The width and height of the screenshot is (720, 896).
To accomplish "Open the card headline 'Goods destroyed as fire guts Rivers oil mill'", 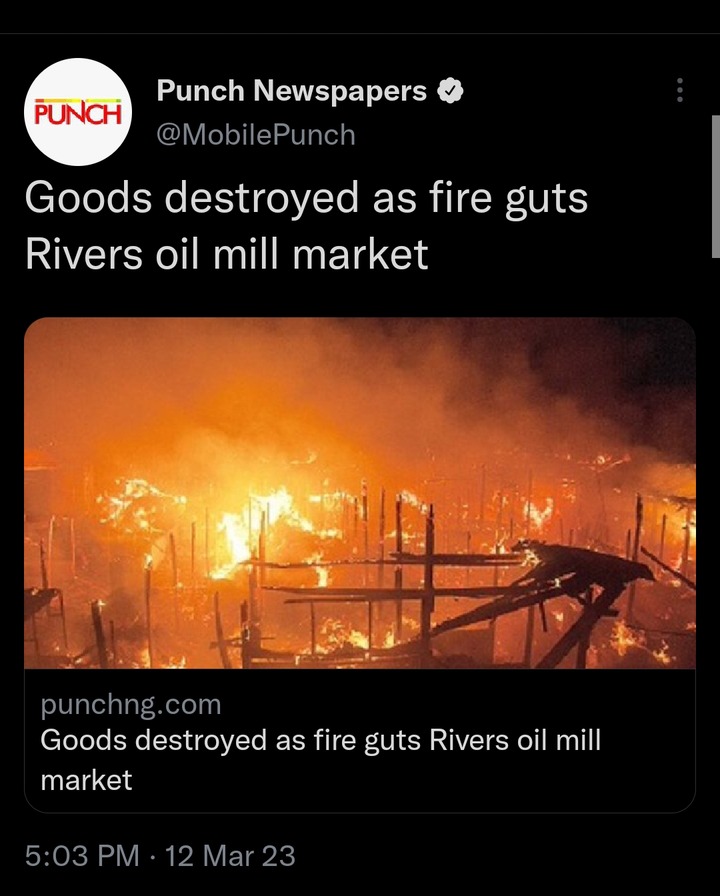I will pyautogui.click(x=321, y=741).
